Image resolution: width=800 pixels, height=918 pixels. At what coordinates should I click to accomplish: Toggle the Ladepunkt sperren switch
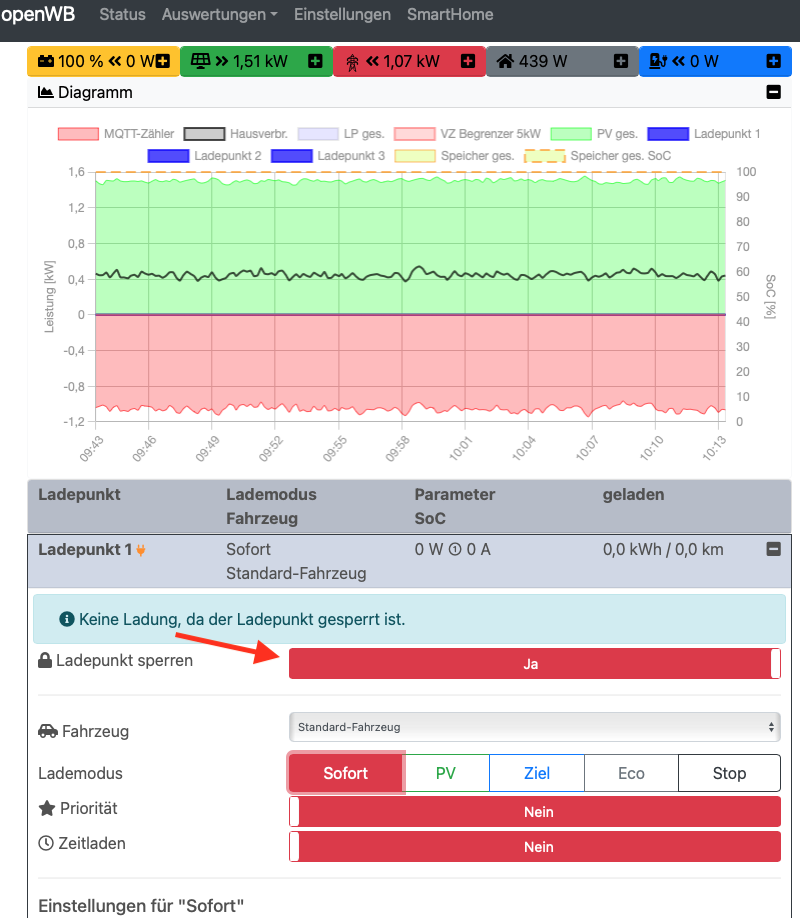[534, 663]
